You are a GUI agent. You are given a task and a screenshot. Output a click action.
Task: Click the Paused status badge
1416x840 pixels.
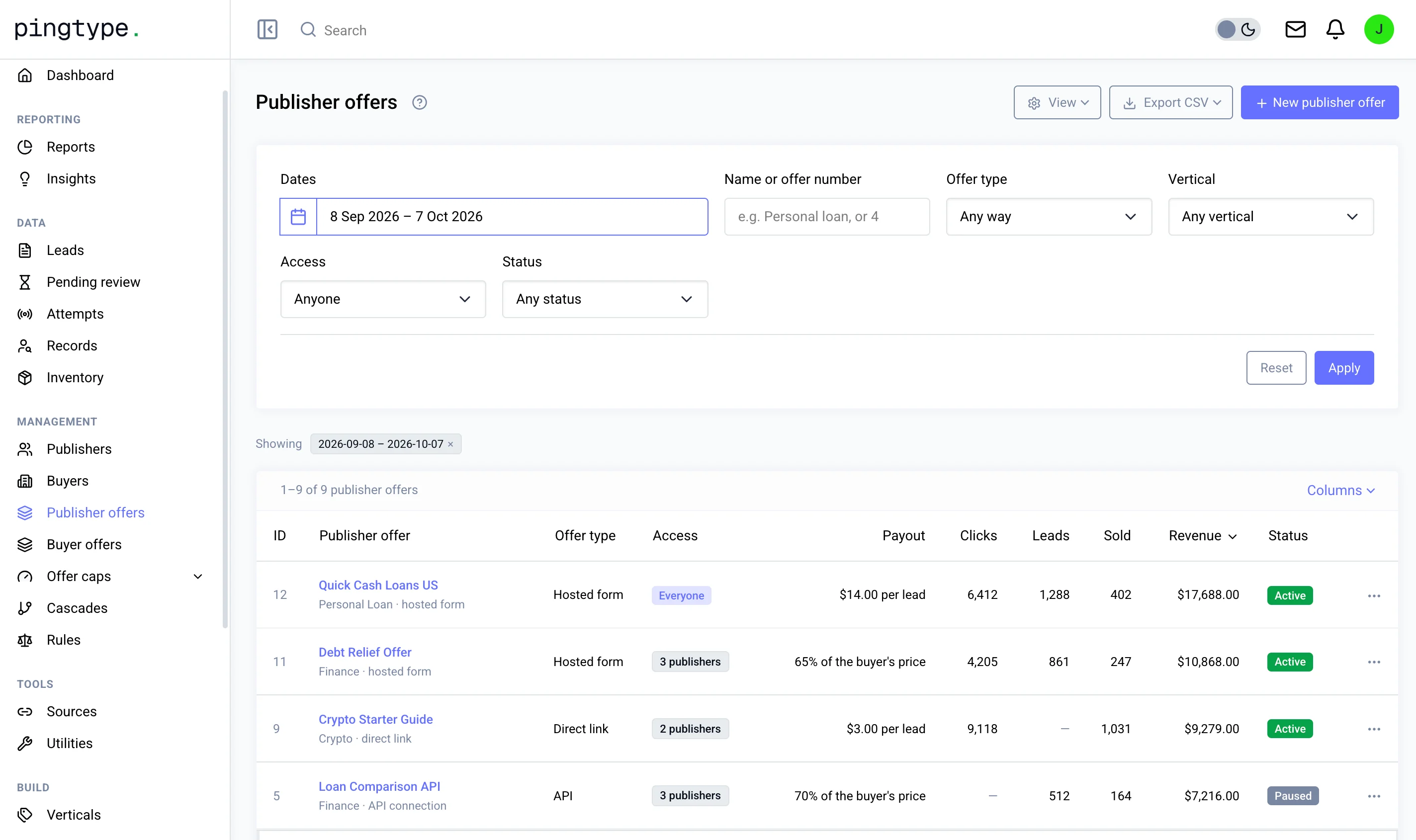[x=1293, y=796]
